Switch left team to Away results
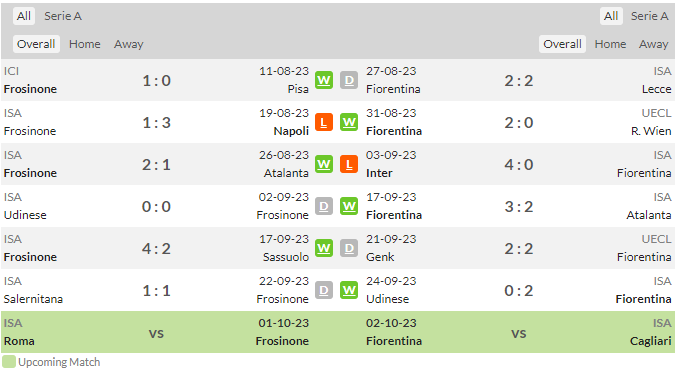Viewport: 676px width, 382px height. pyautogui.click(x=128, y=44)
